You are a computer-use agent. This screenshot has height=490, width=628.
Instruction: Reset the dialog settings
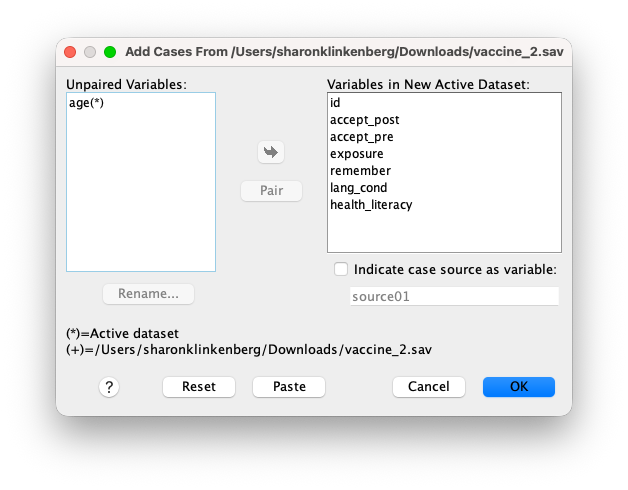pyautogui.click(x=199, y=387)
